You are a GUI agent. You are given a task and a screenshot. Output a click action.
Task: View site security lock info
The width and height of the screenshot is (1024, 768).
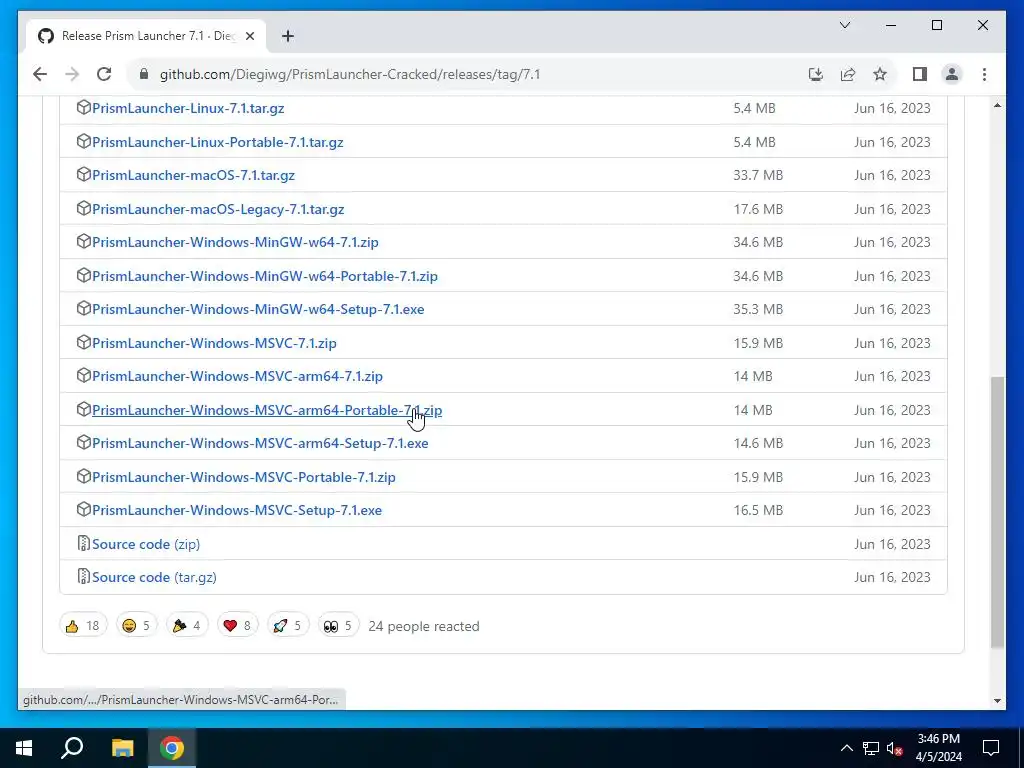coord(144,74)
